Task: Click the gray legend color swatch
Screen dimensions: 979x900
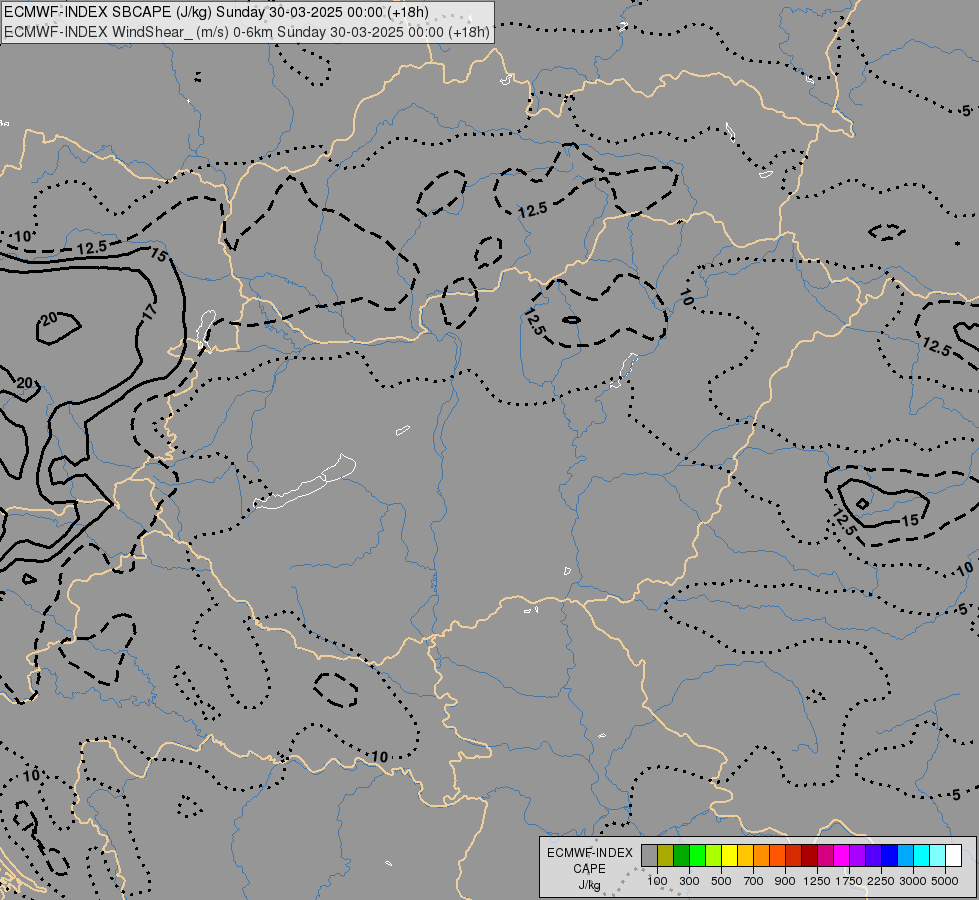Action: point(649,855)
